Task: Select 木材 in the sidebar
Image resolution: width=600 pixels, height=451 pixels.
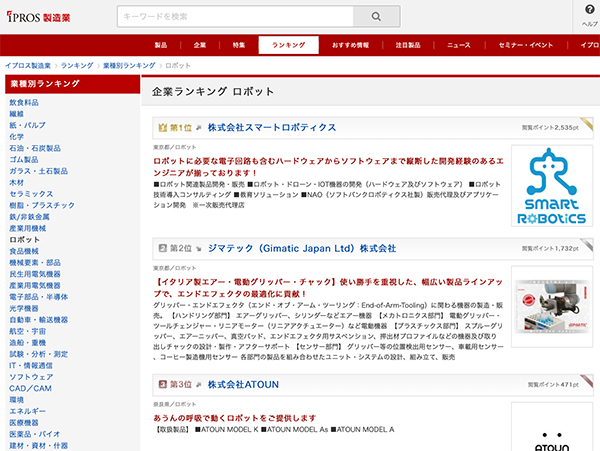Action: click(16, 182)
